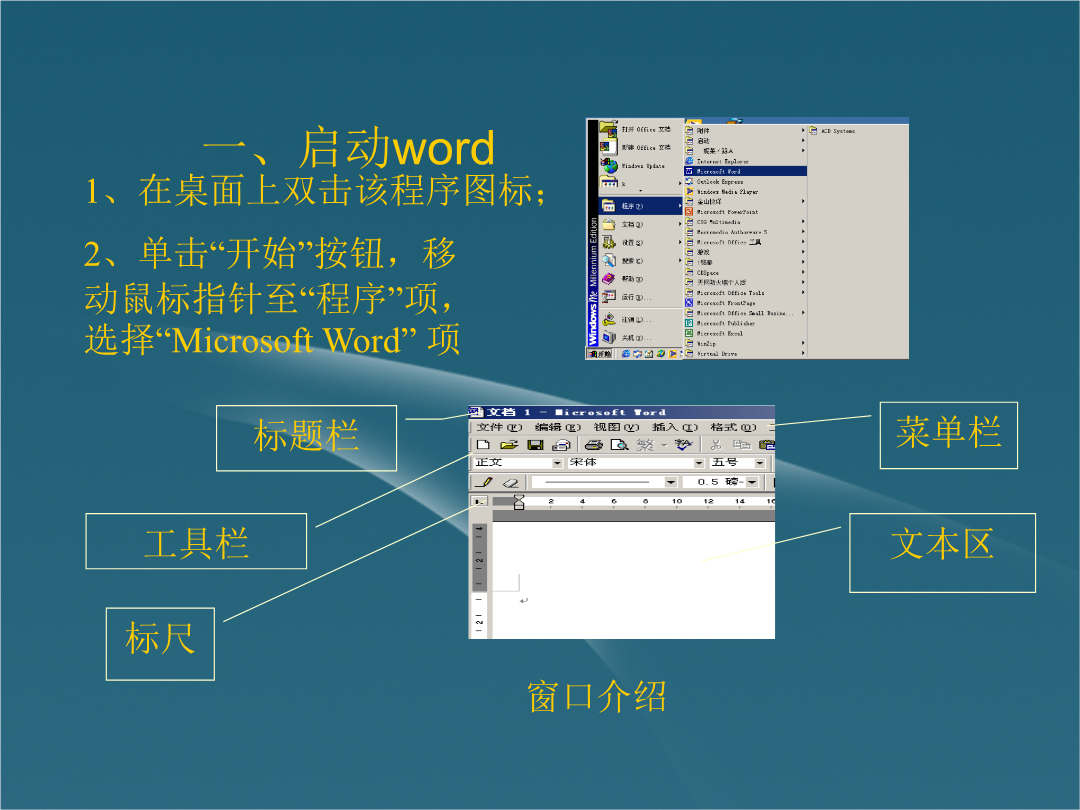Image resolution: width=1080 pixels, height=810 pixels.
Task: Expand the 附件 submenu arrow
Action: coord(802,130)
